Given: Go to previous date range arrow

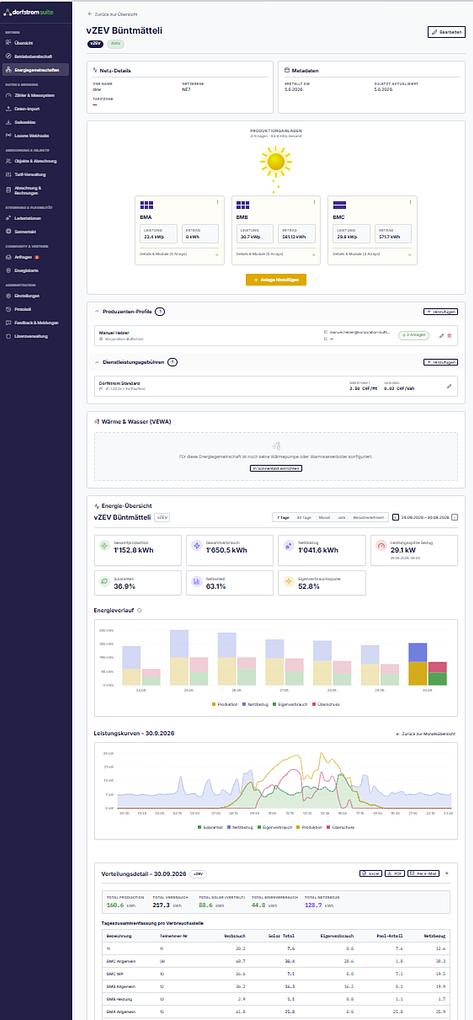Looking at the screenshot, I should click(x=396, y=517).
